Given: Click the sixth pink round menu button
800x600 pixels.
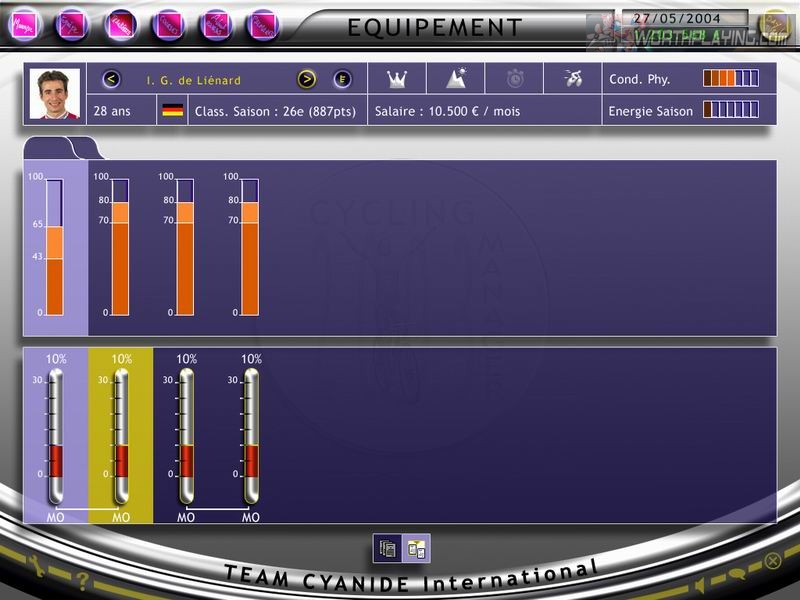Looking at the screenshot, I should (x=263, y=24).
